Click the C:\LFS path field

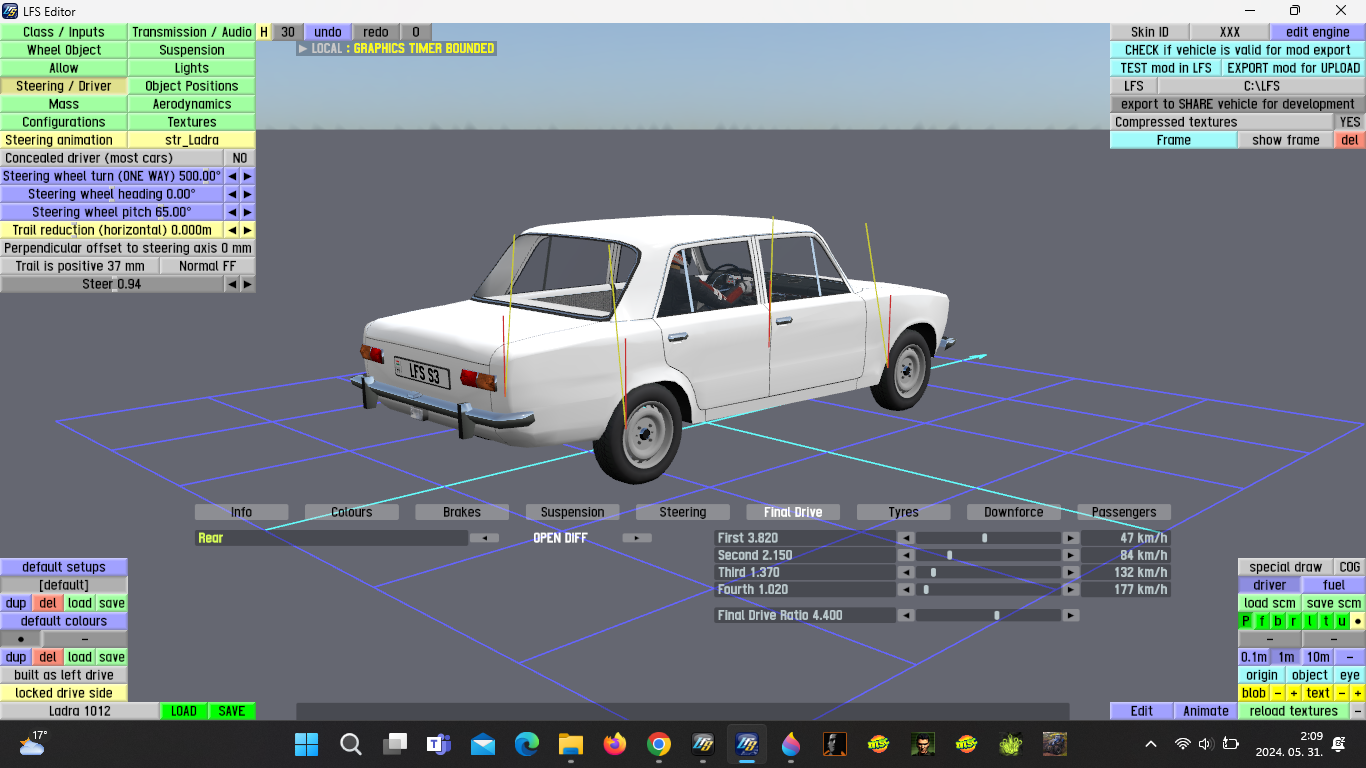[x=1262, y=86]
